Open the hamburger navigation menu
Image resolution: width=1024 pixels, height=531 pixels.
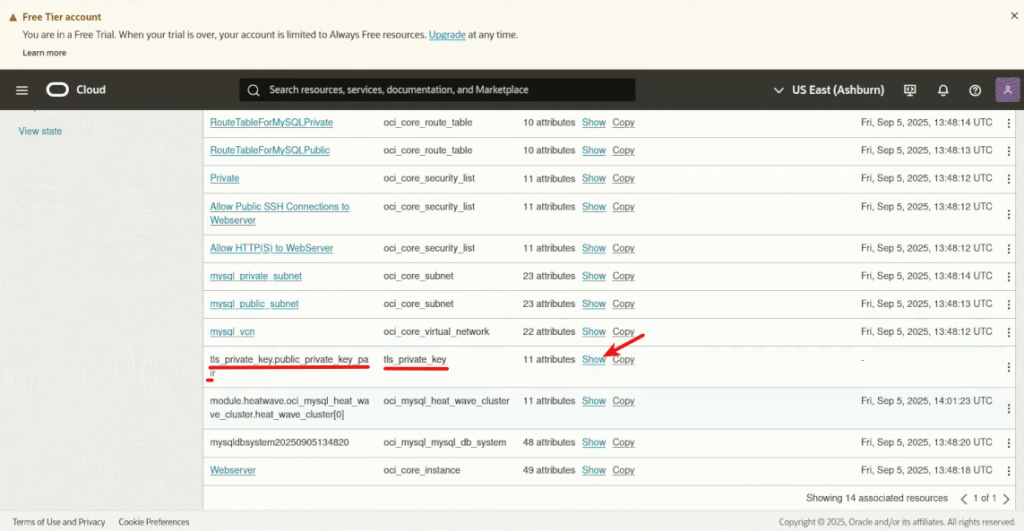pos(22,90)
